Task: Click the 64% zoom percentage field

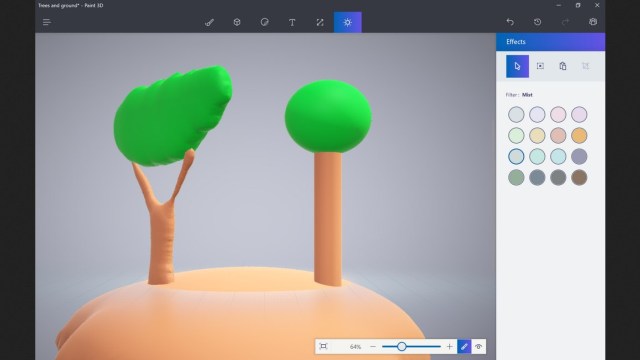Action: [x=355, y=347]
